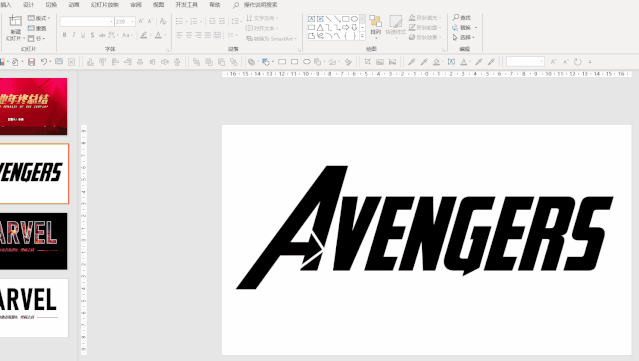Click the Save icon in quick toolbar
The width and height of the screenshot is (639, 361).
click(x=31, y=62)
